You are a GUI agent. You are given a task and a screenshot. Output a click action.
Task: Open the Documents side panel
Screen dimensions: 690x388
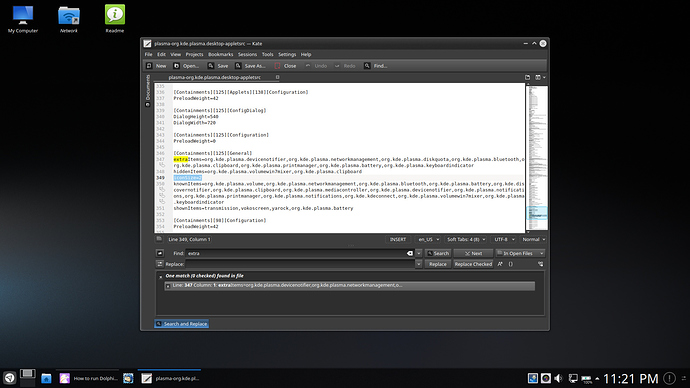(148, 91)
